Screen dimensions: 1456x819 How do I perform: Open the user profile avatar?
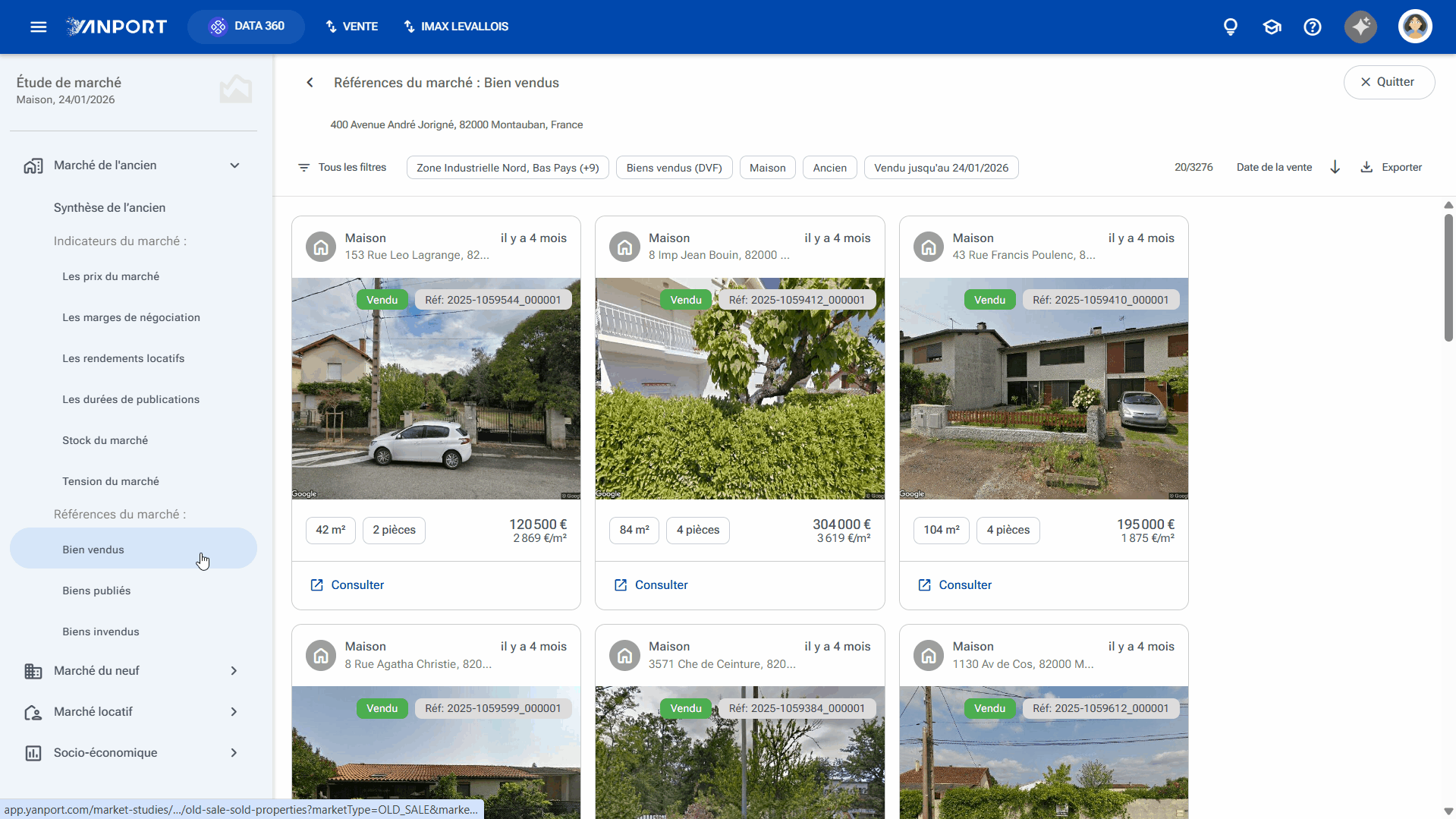tap(1415, 27)
